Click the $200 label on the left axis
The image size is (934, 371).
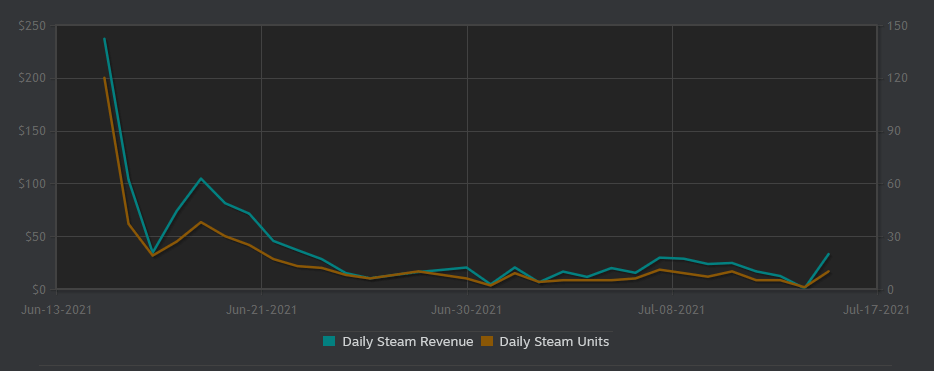(x=34, y=79)
